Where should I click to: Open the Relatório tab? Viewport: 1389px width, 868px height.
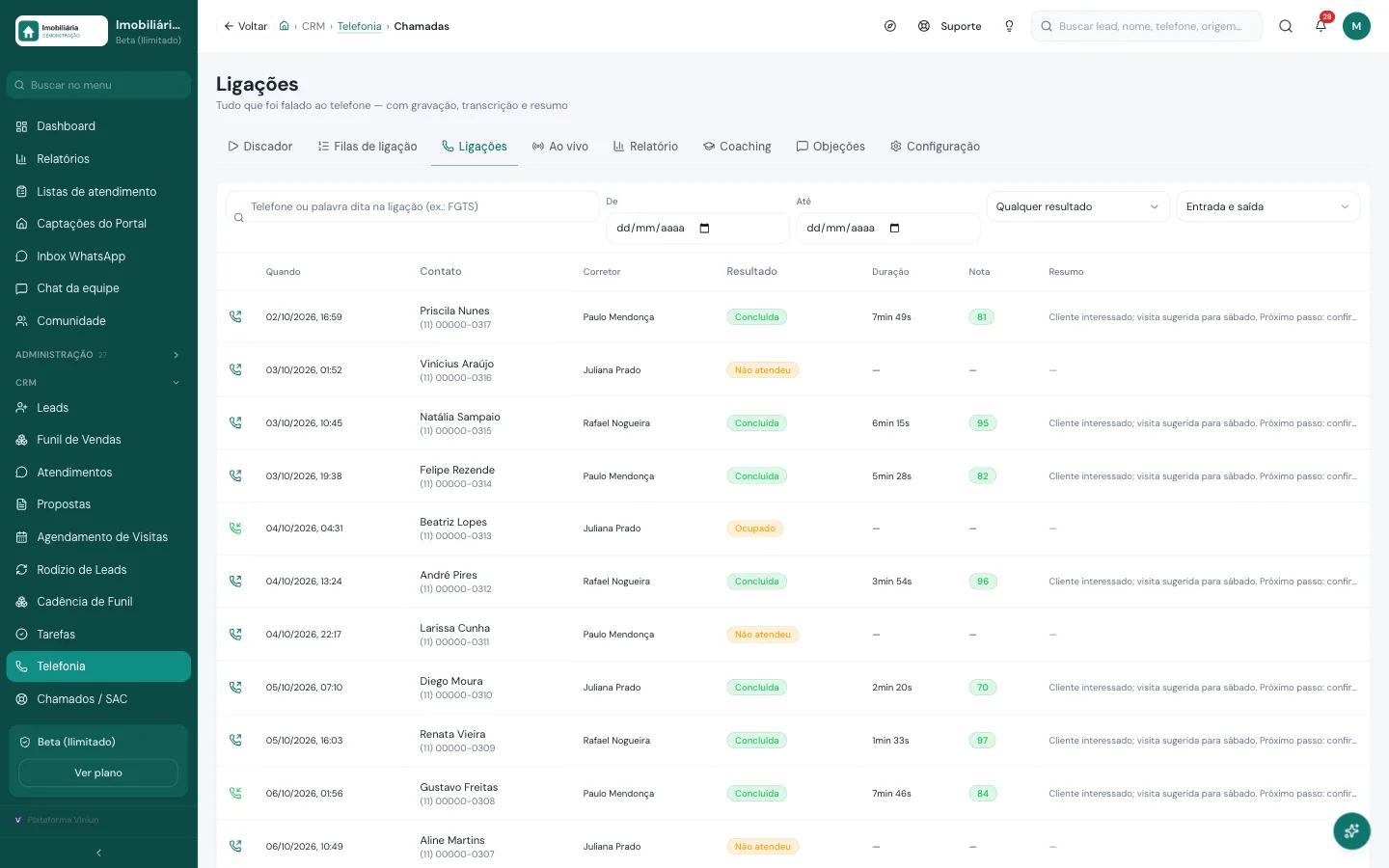tap(646, 147)
